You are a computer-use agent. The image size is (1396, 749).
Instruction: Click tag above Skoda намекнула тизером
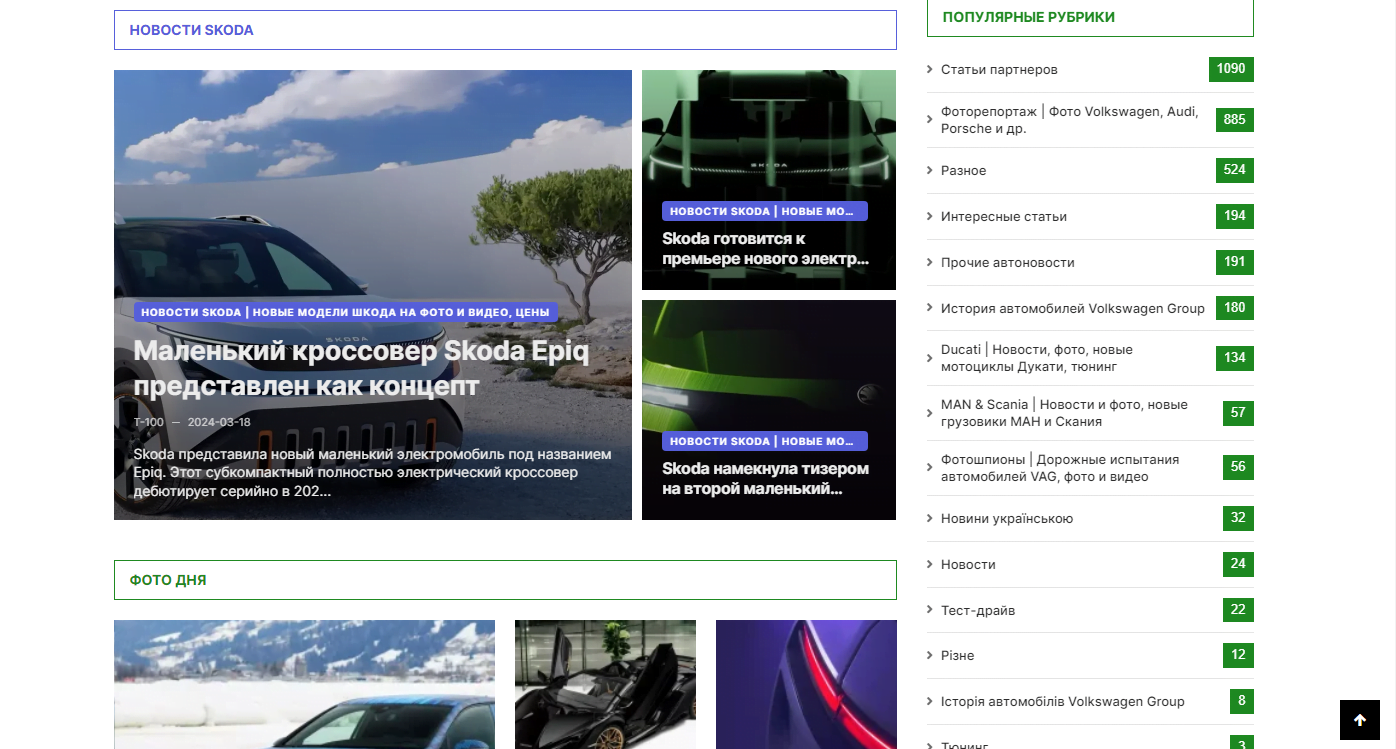pyautogui.click(x=765, y=441)
